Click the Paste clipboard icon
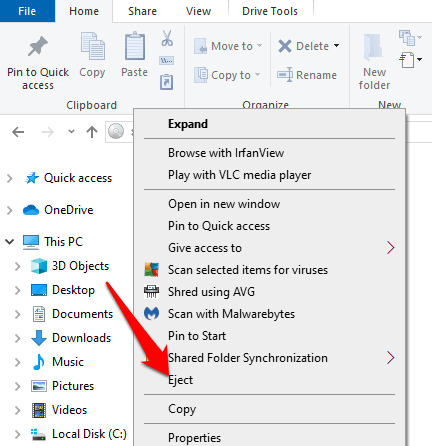432x446 pixels. coord(135,46)
